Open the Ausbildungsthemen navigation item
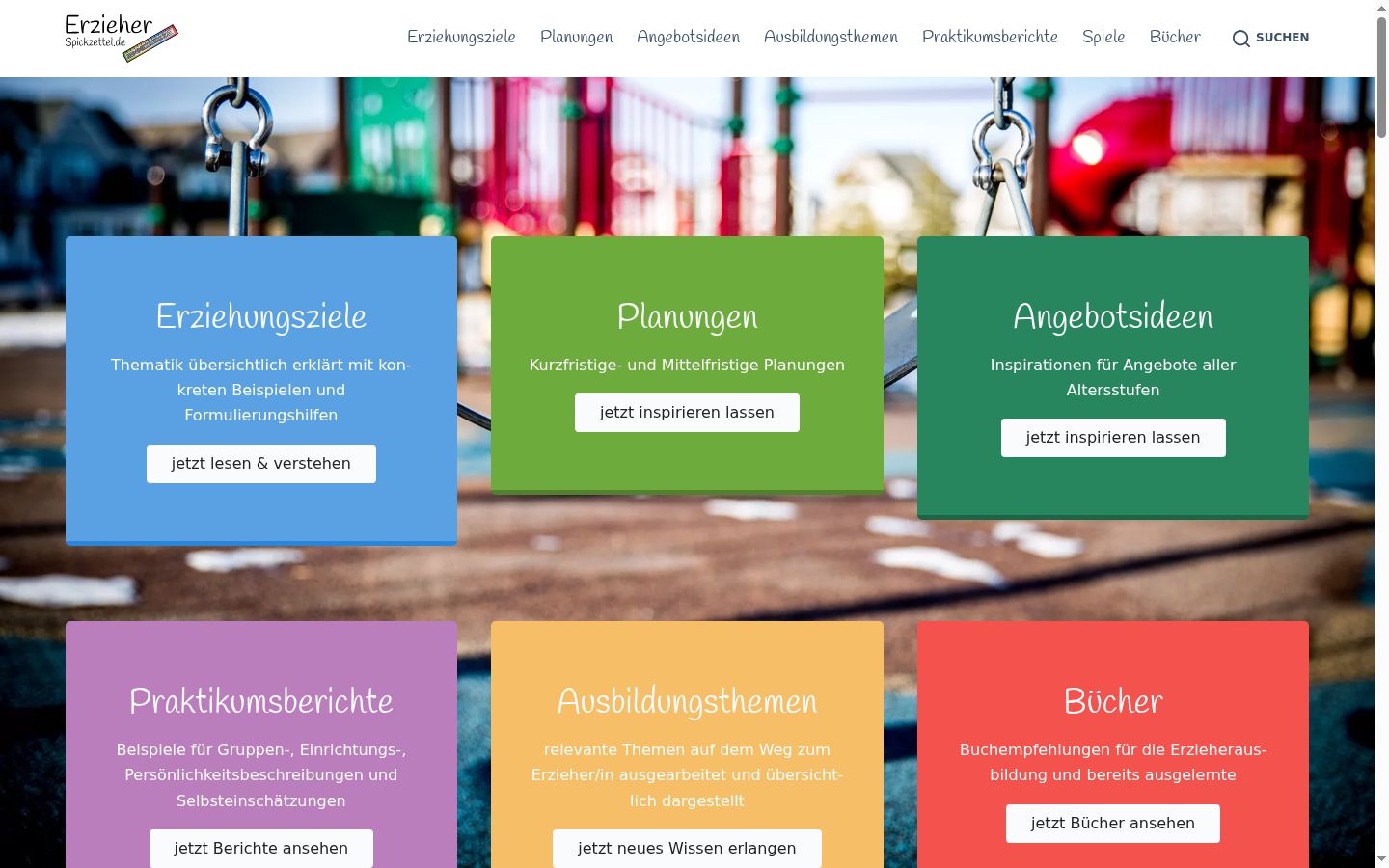This screenshot has width=1389, height=868. [x=831, y=37]
